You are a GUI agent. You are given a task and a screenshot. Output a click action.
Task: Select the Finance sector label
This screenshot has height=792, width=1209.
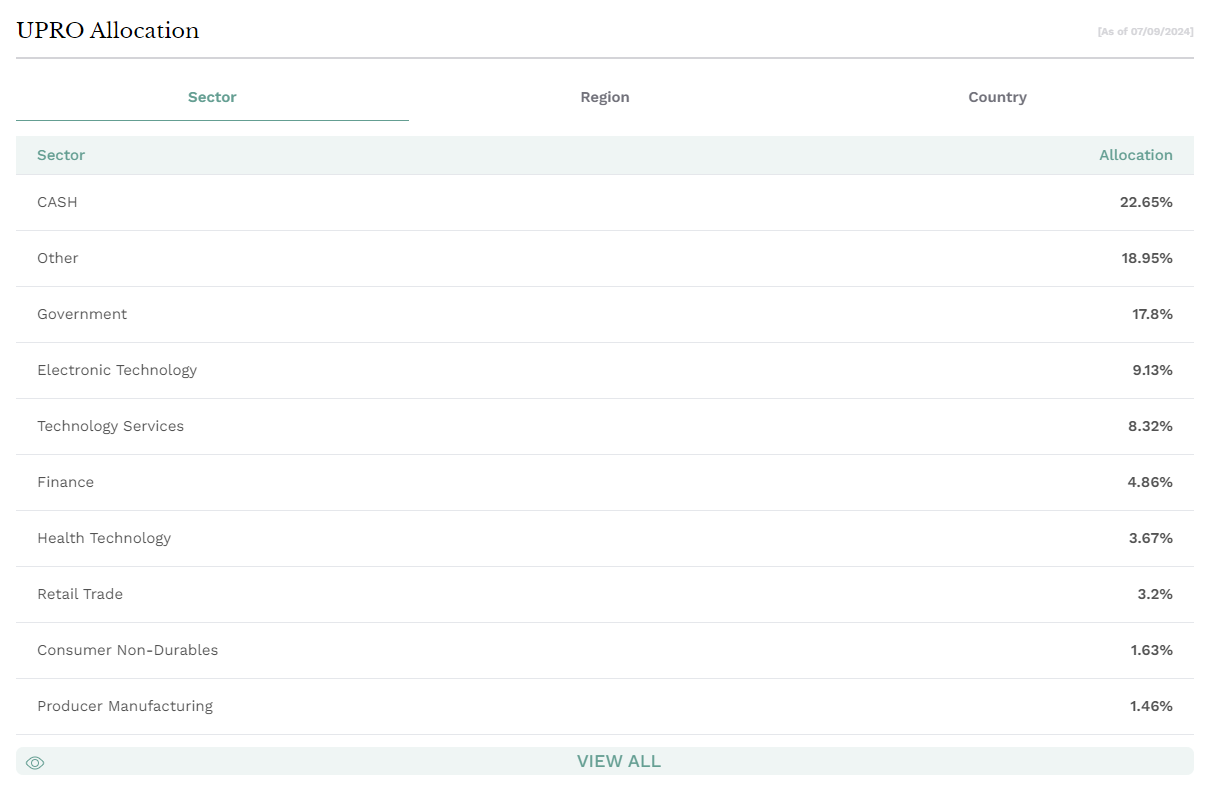(65, 482)
